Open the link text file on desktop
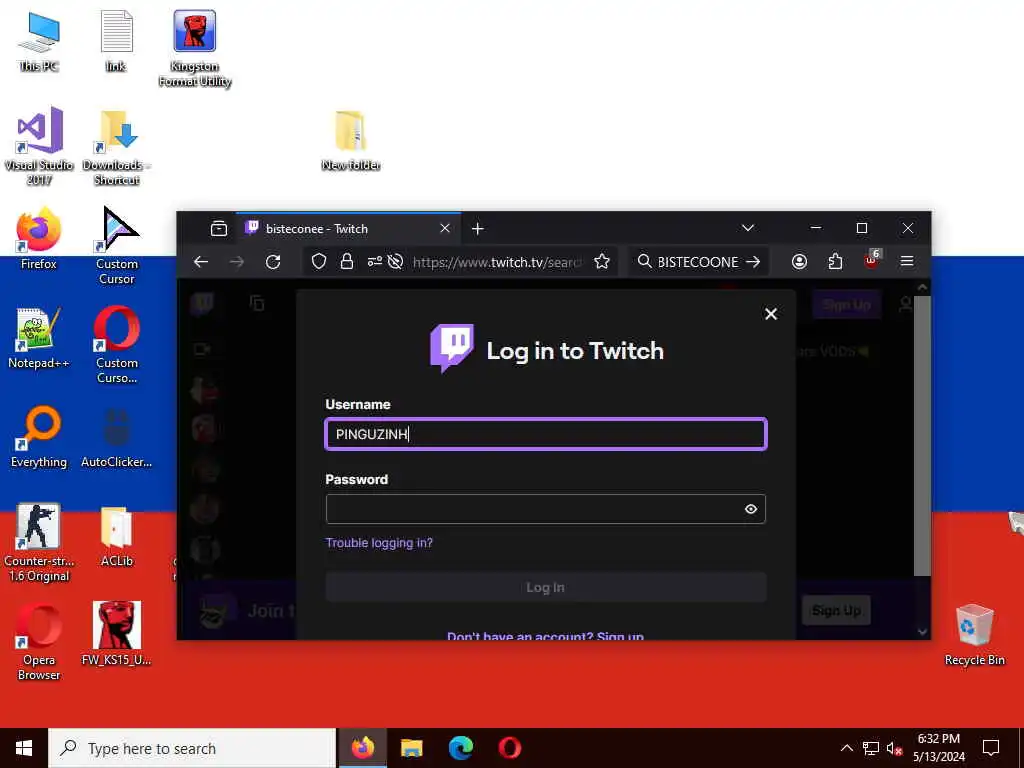The height and width of the screenshot is (768, 1024). (x=116, y=40)
